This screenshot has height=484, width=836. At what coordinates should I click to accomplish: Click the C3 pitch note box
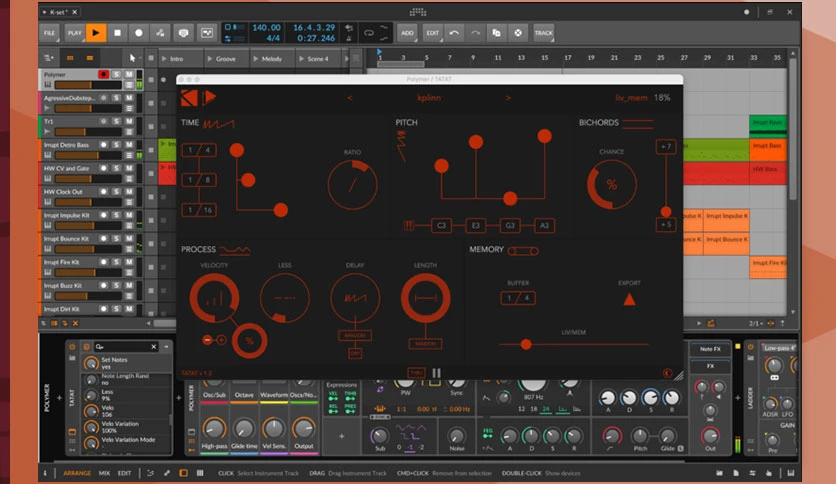click(441, 225)
